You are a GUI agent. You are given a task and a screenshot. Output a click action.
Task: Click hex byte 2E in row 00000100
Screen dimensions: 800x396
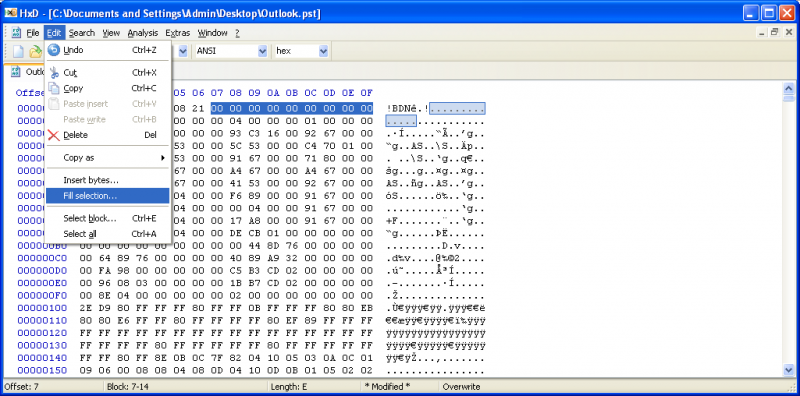tap(86, 308)
